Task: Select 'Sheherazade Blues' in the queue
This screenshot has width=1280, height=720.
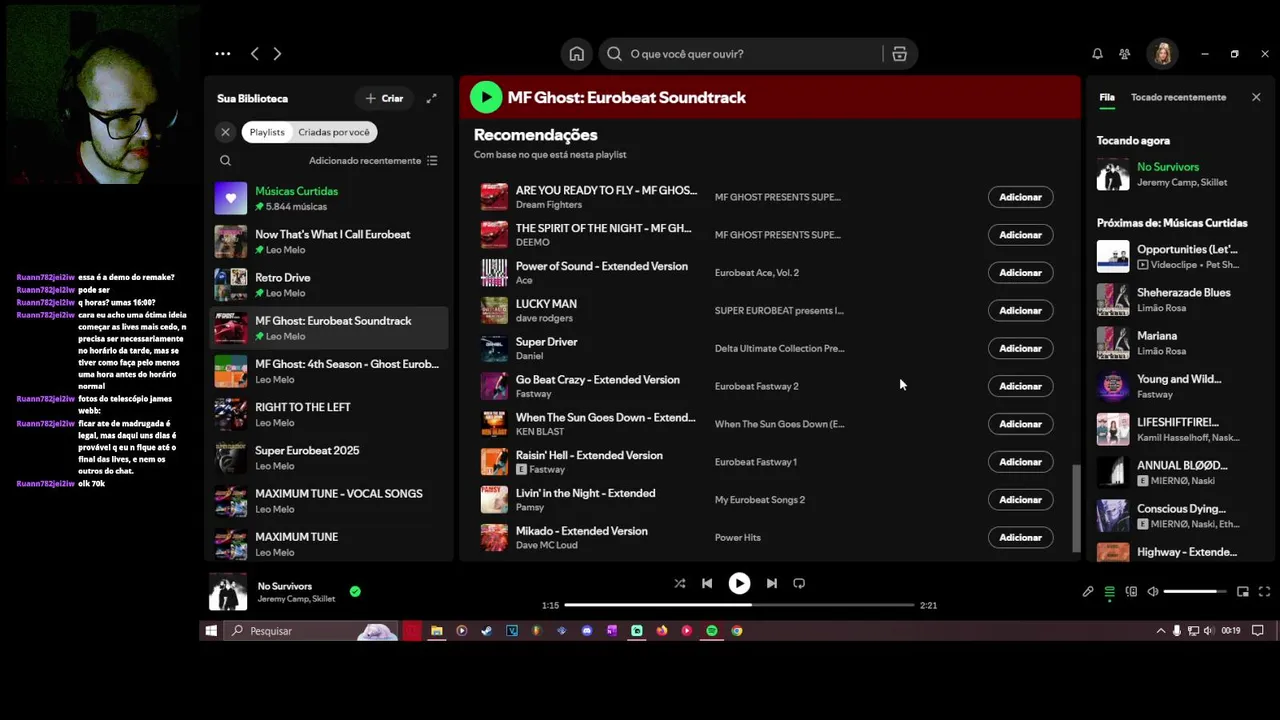Action: [x=1179, y=300]
